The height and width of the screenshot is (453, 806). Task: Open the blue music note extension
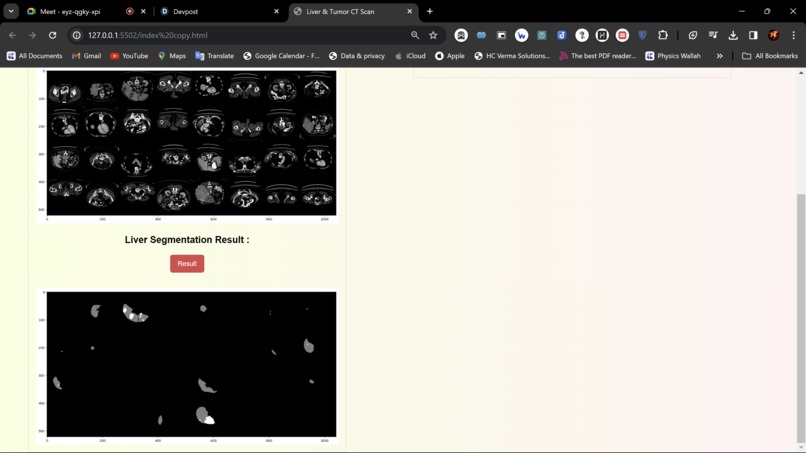coord(561,35)
